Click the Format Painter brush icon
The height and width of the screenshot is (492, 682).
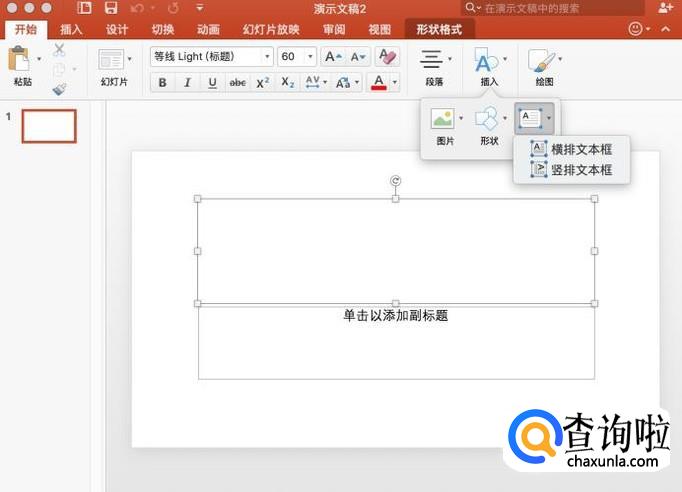[x=59, y=89]
